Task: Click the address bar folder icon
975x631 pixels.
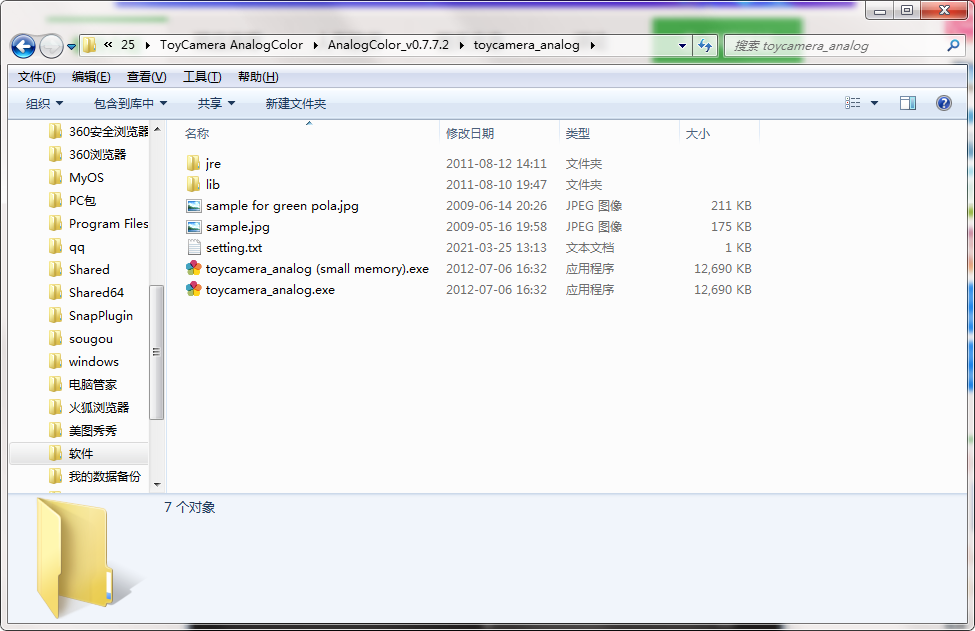Action: coord(90,45)
